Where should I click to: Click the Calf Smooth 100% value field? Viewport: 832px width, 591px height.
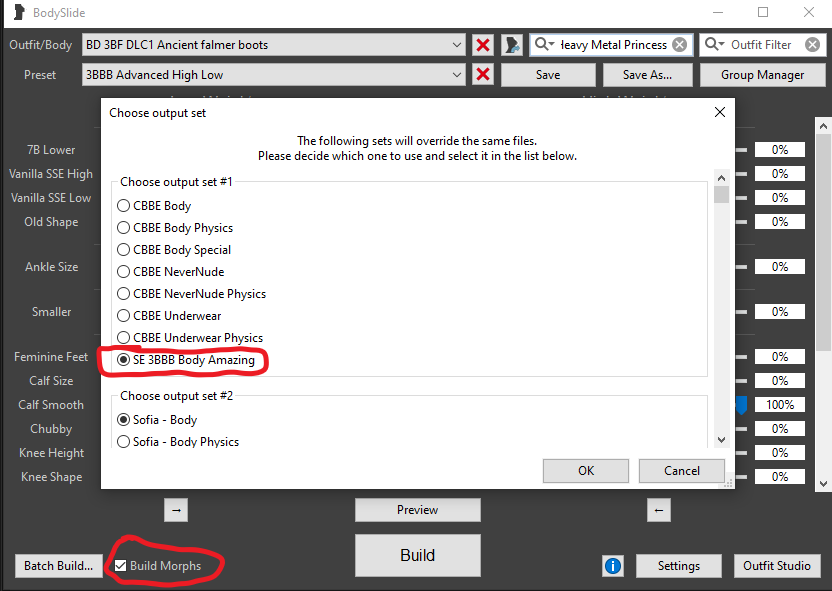point(780,405)
